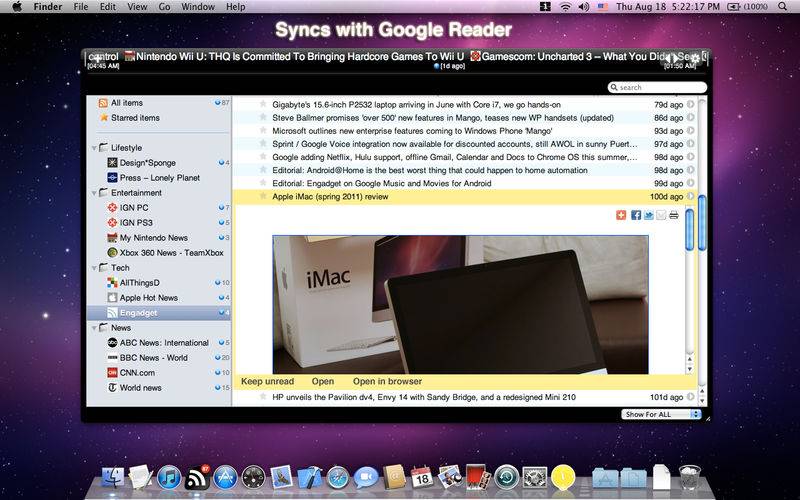
Task: Open the Show For ALL dropdown
Action: pos(661,414)
